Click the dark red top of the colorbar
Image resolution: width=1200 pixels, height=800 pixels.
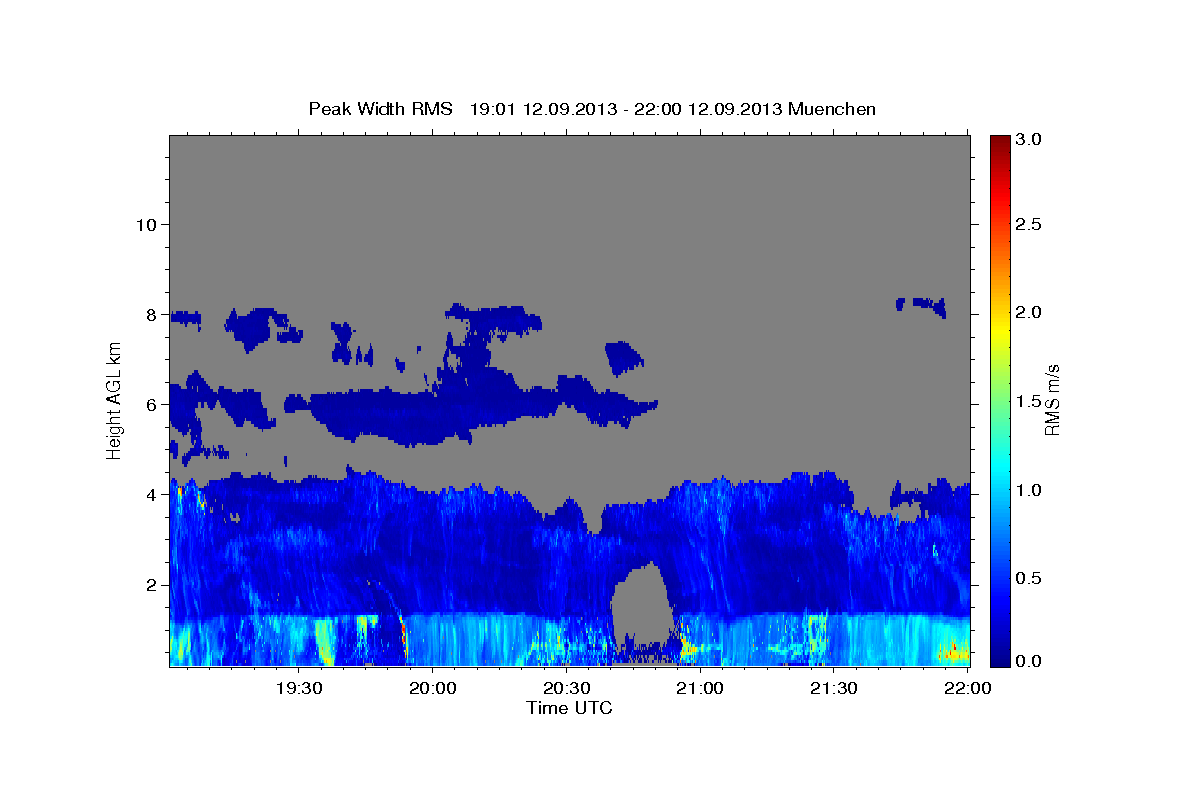999,142
